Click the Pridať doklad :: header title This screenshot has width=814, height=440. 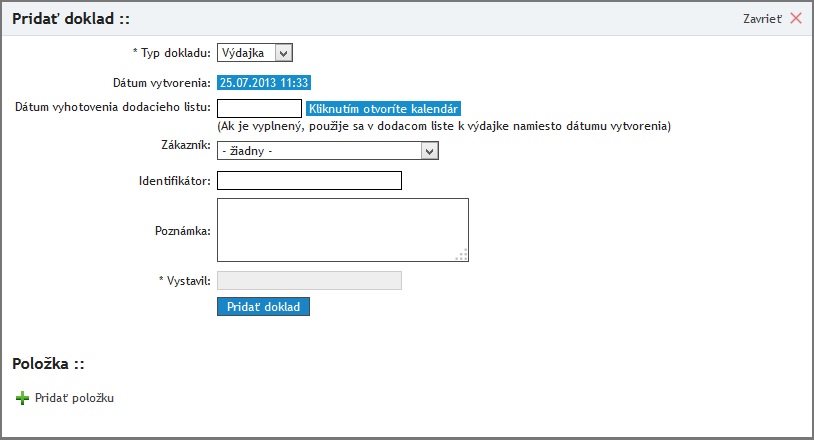(70, 18)
